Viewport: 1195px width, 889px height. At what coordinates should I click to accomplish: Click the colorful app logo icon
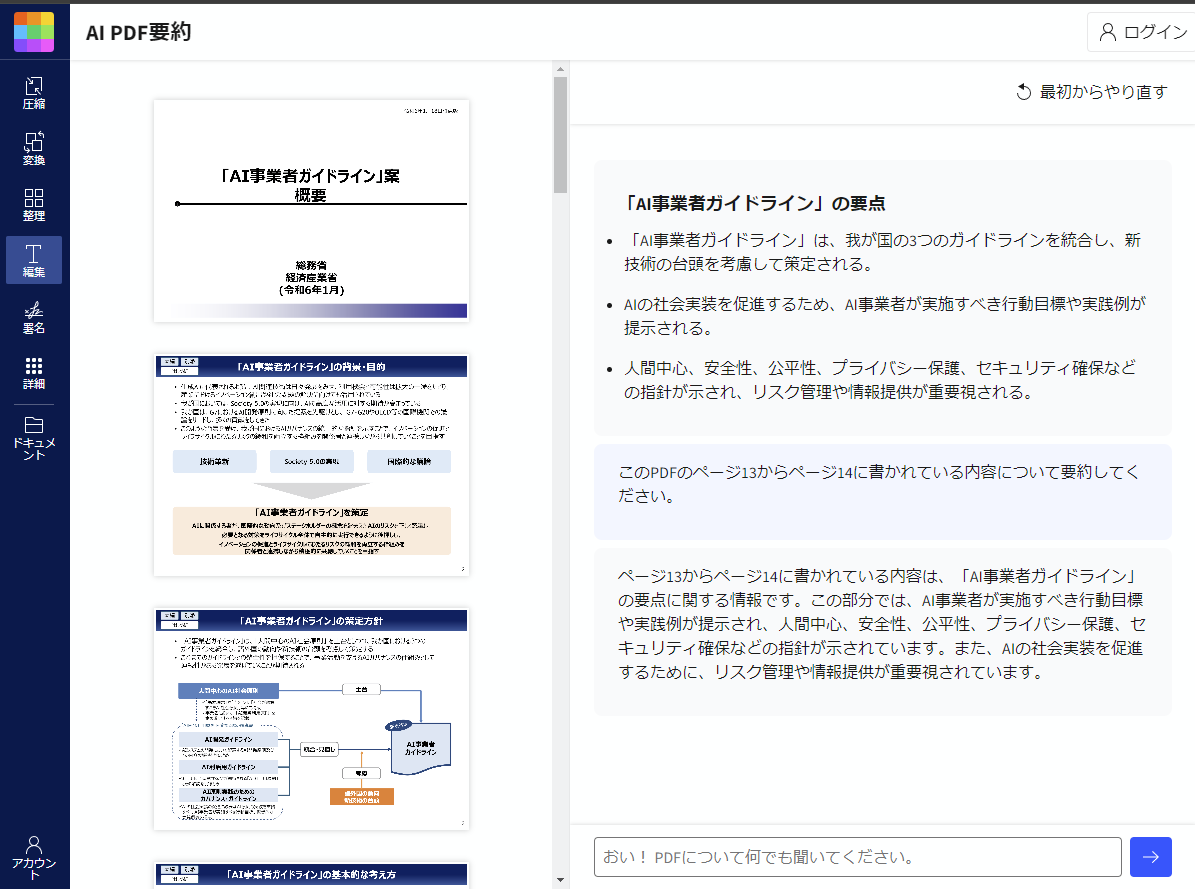34,32
